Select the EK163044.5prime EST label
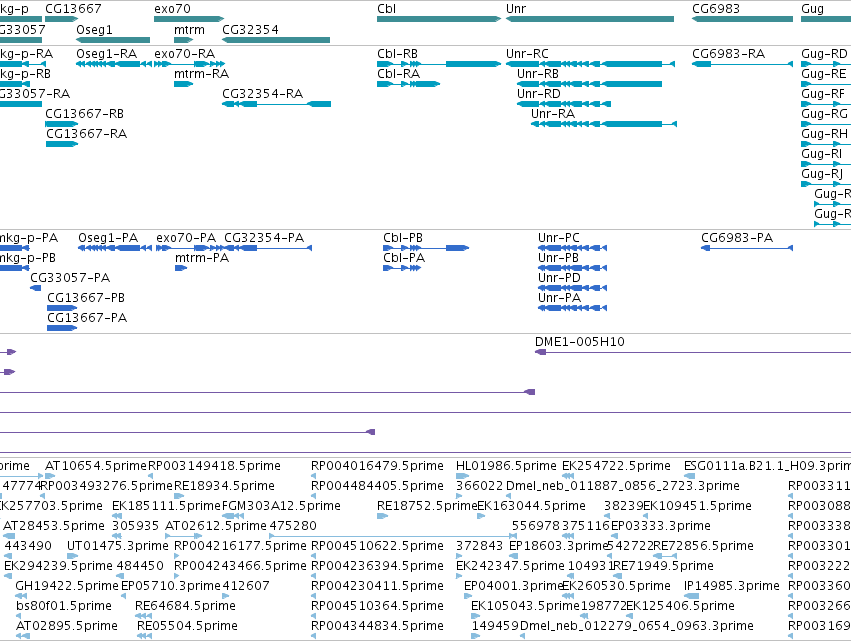851x641 pixels. coord(531,506)
